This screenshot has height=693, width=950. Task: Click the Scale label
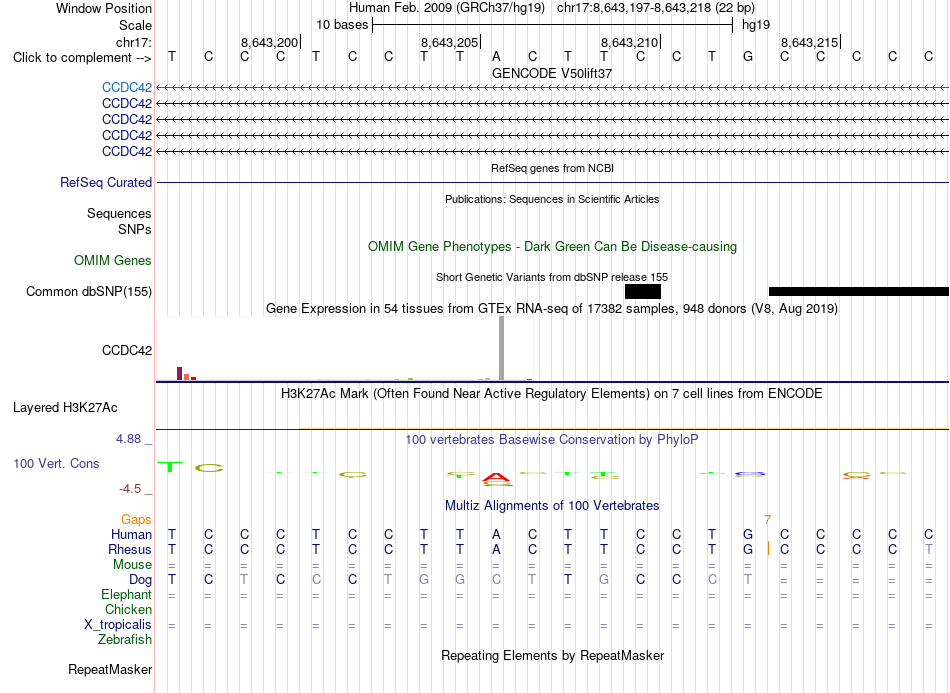click(135, 25)
